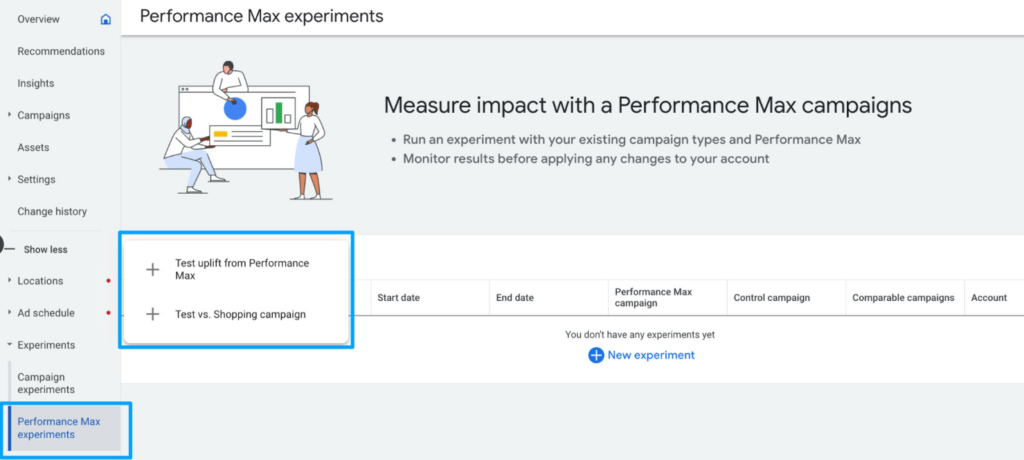Click the Comparable campaigns column header
The height and width of the screenshot is (460, 1024).
(x=903, y=298)
